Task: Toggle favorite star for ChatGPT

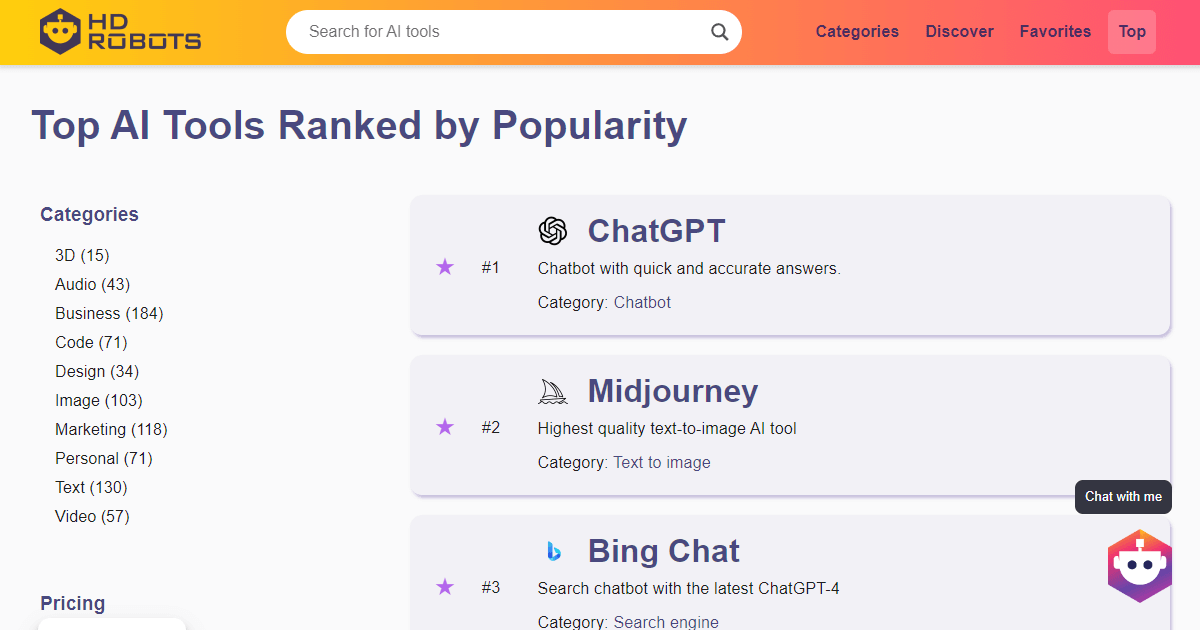Action: coord(445,267)
